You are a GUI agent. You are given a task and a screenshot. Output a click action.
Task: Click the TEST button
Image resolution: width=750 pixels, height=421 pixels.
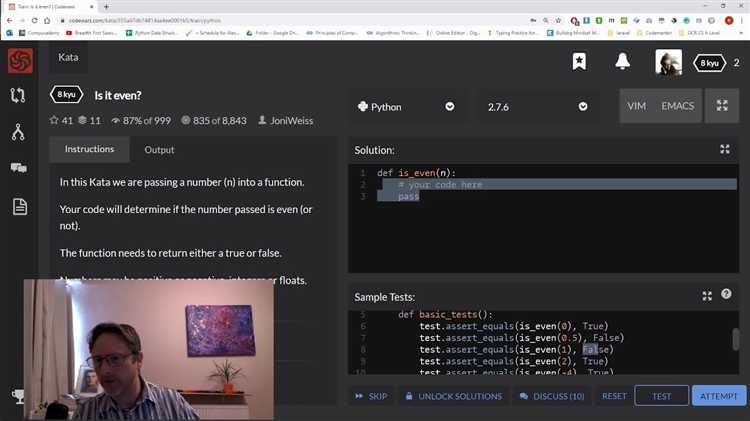click(x=661, y=396)
